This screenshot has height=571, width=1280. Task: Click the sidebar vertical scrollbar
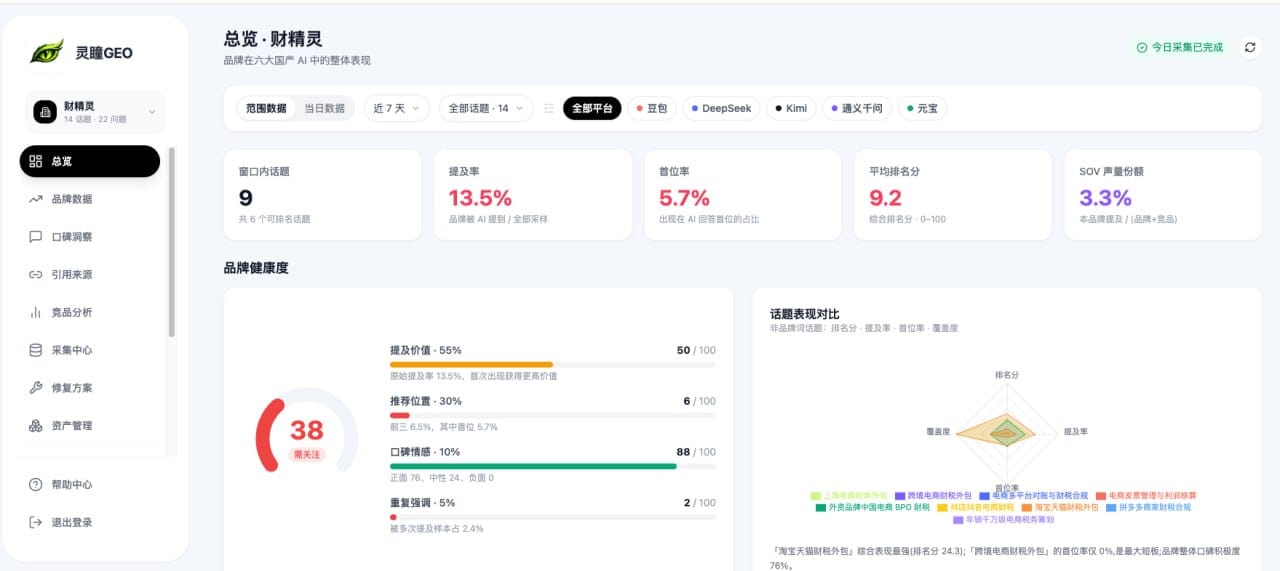[x=172, y=242]
